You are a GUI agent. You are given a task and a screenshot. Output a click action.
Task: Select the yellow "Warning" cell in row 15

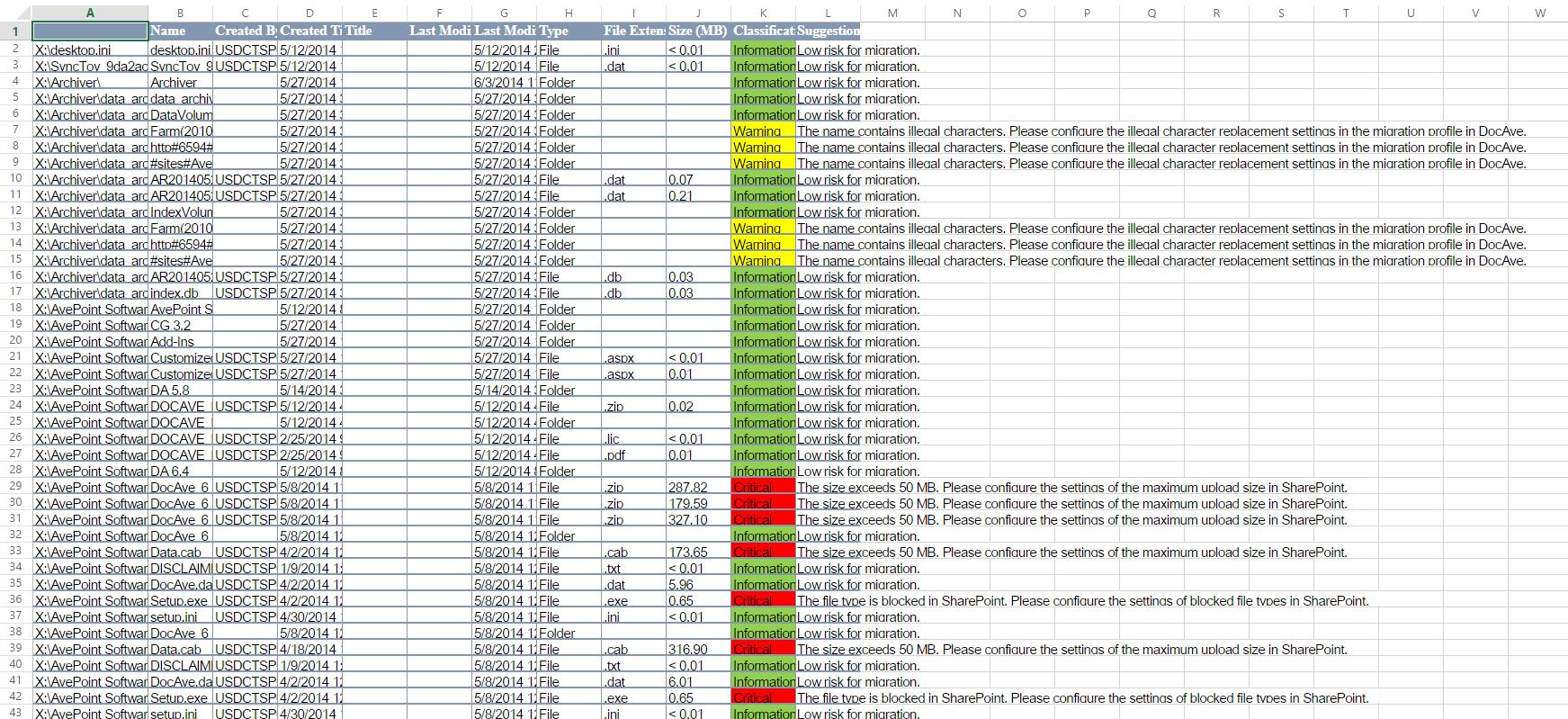[x=764, y=260]
